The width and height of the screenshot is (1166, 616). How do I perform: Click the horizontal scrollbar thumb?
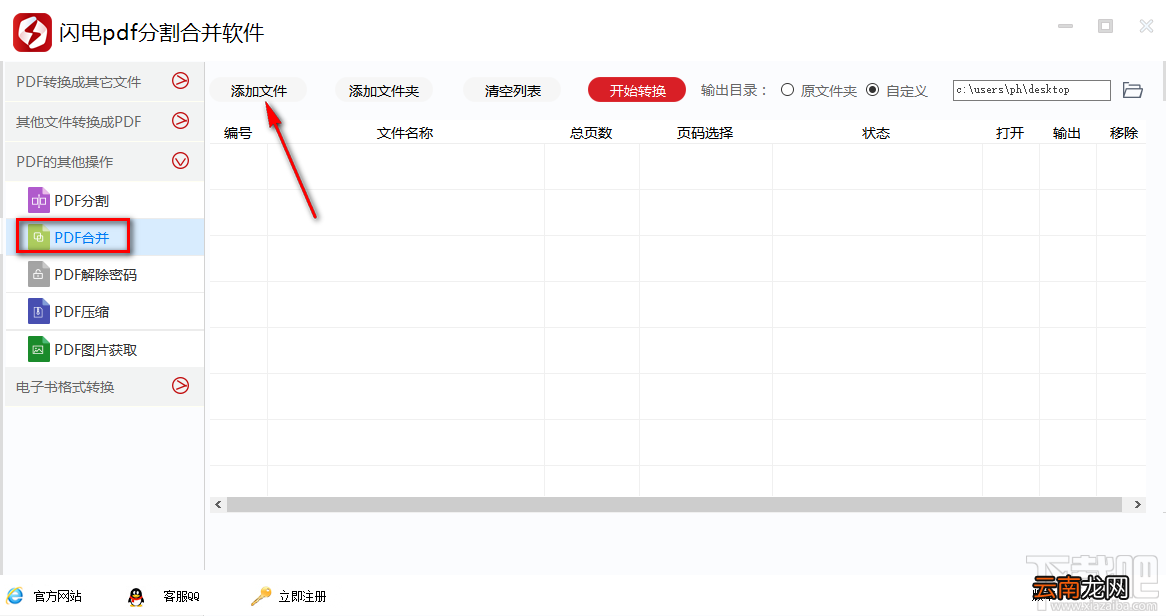pos(674,504)
